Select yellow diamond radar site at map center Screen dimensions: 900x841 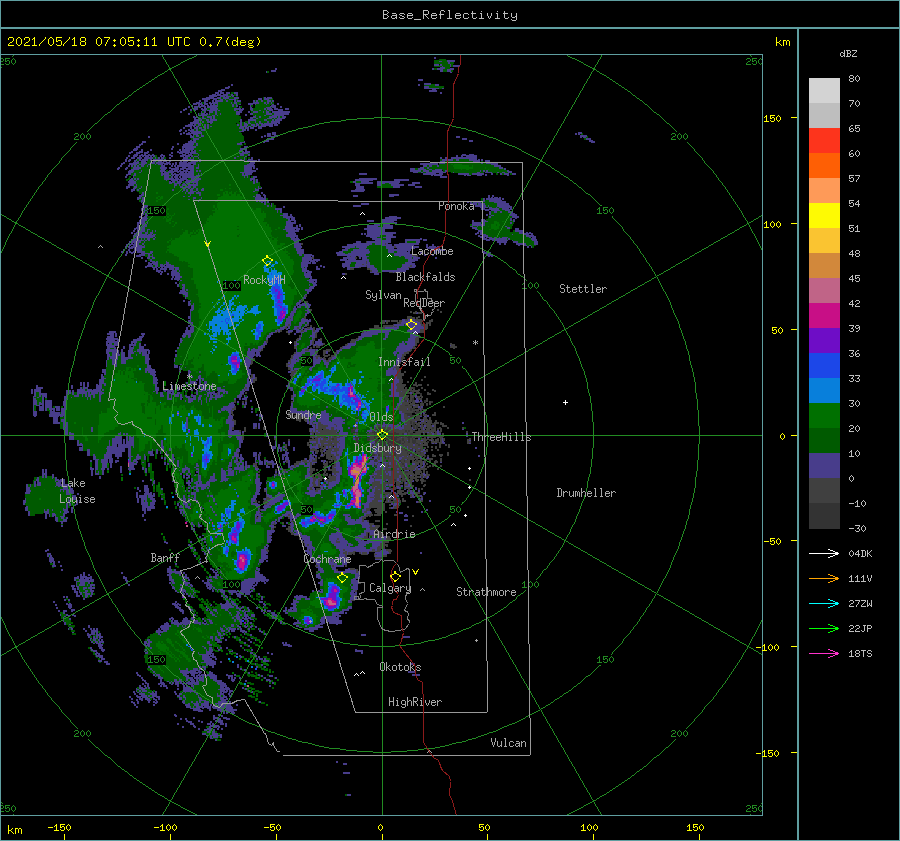coord(382,435)
